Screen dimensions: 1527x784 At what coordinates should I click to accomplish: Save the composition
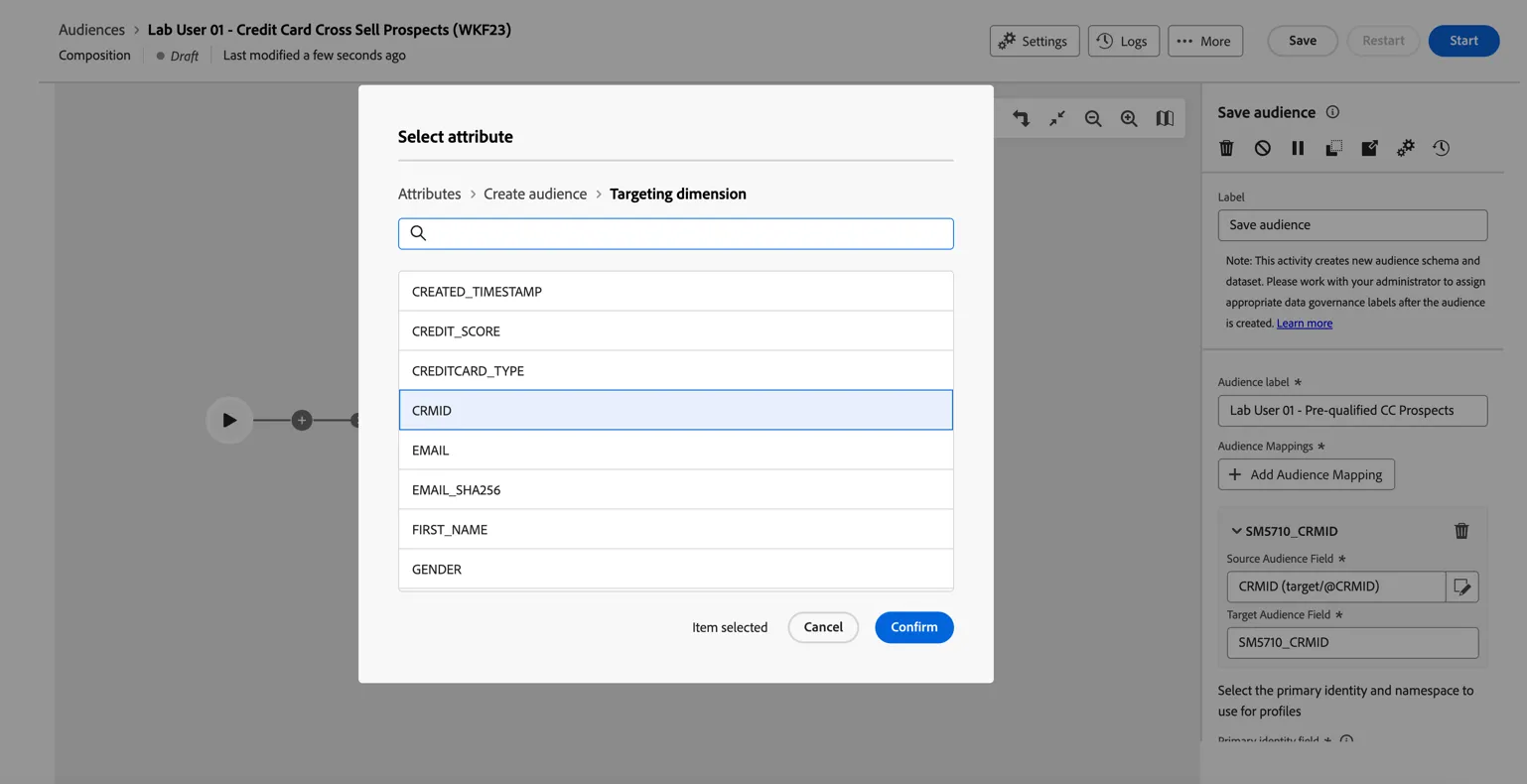tap(1302, 41)
